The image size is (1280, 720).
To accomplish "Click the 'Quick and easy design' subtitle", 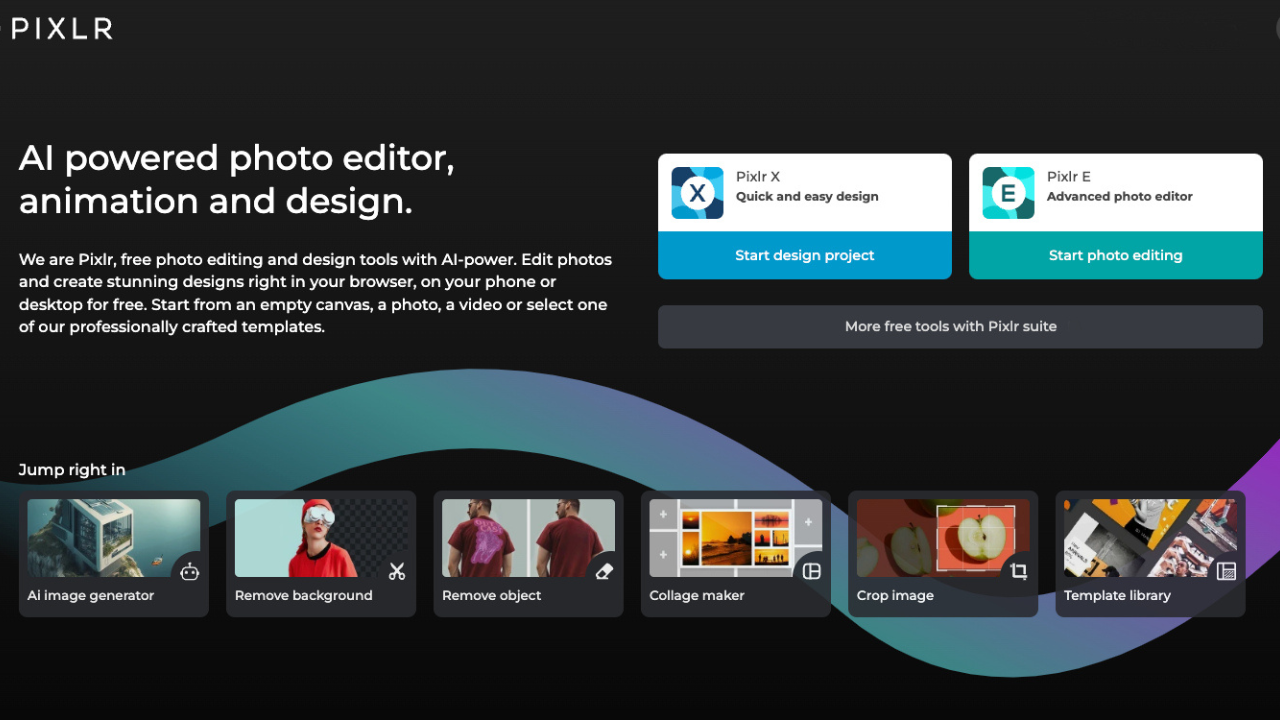I will point(807,197).
